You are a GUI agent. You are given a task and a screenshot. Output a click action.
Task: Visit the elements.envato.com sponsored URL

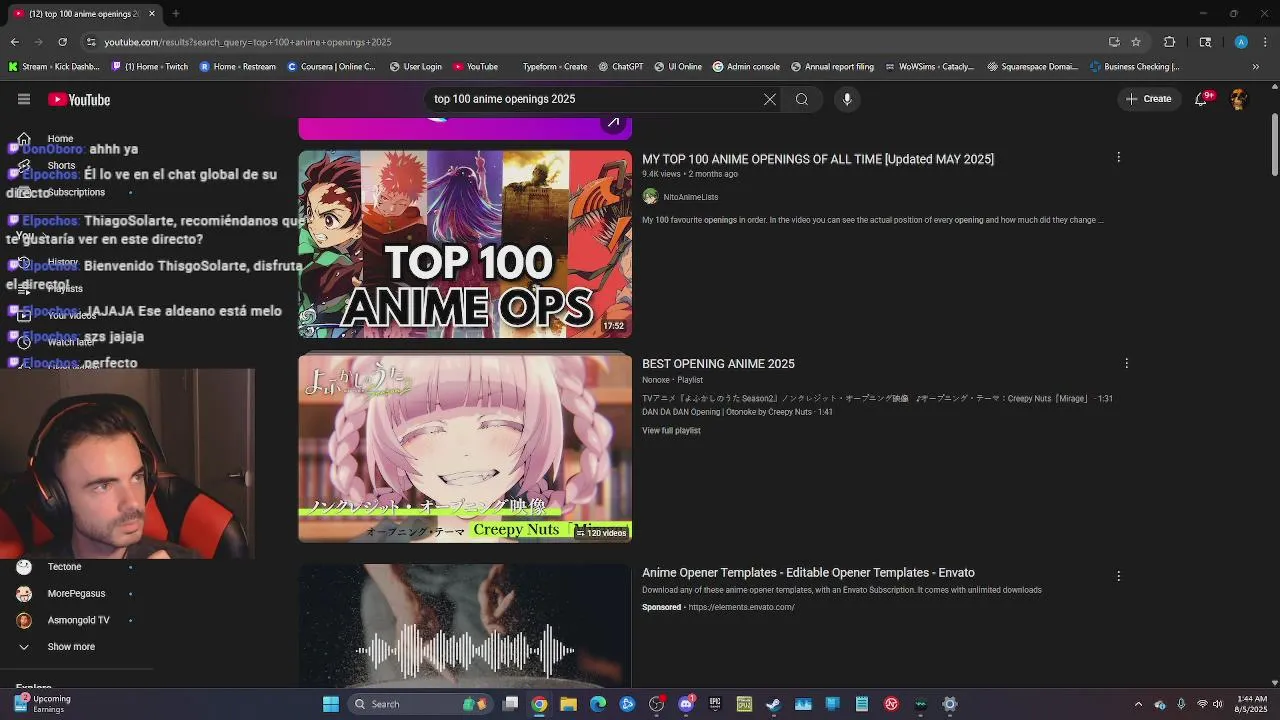pos(741,607)
